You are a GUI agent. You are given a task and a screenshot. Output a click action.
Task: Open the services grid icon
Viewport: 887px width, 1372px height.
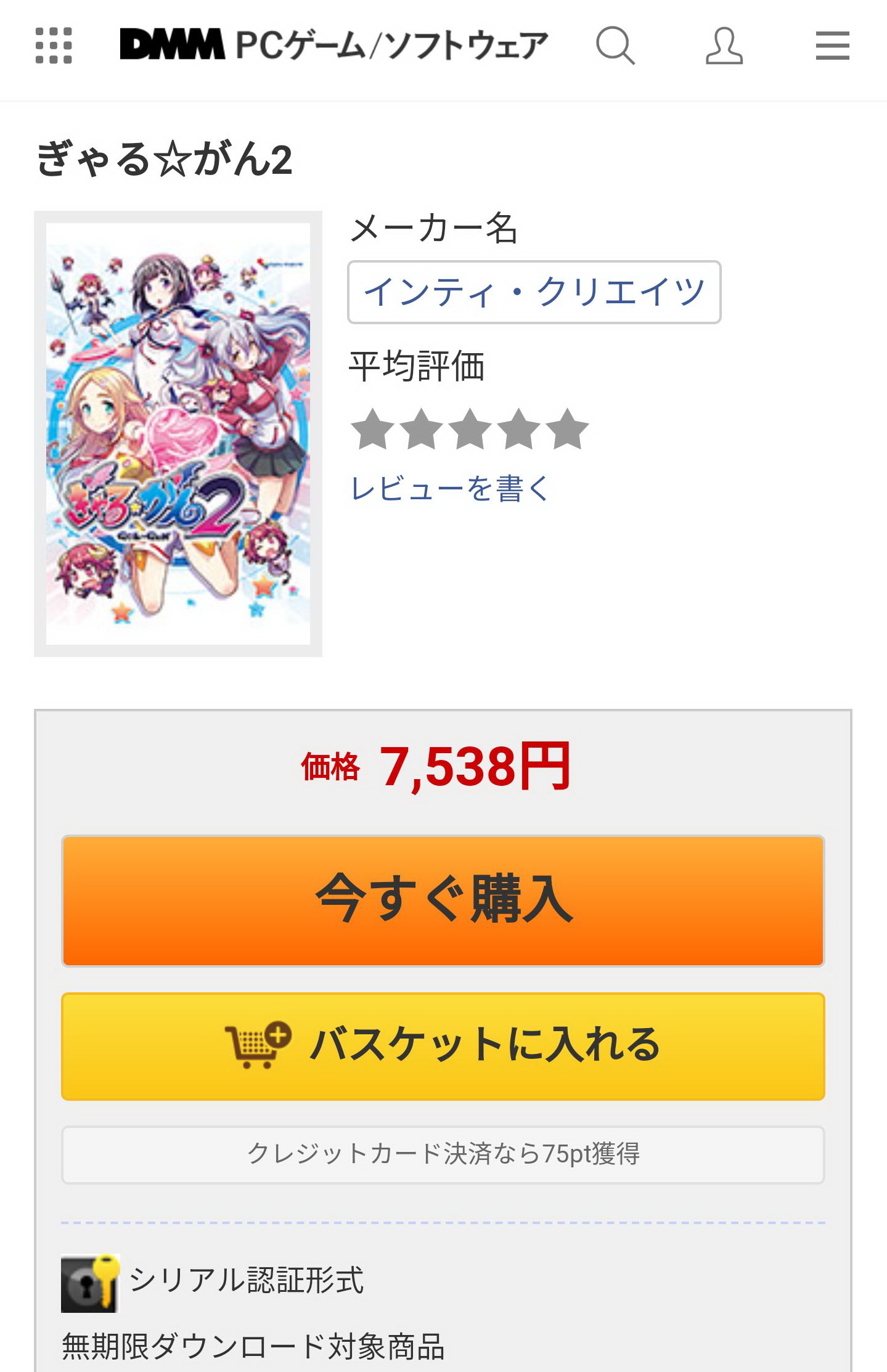click(x=54, y=46)
